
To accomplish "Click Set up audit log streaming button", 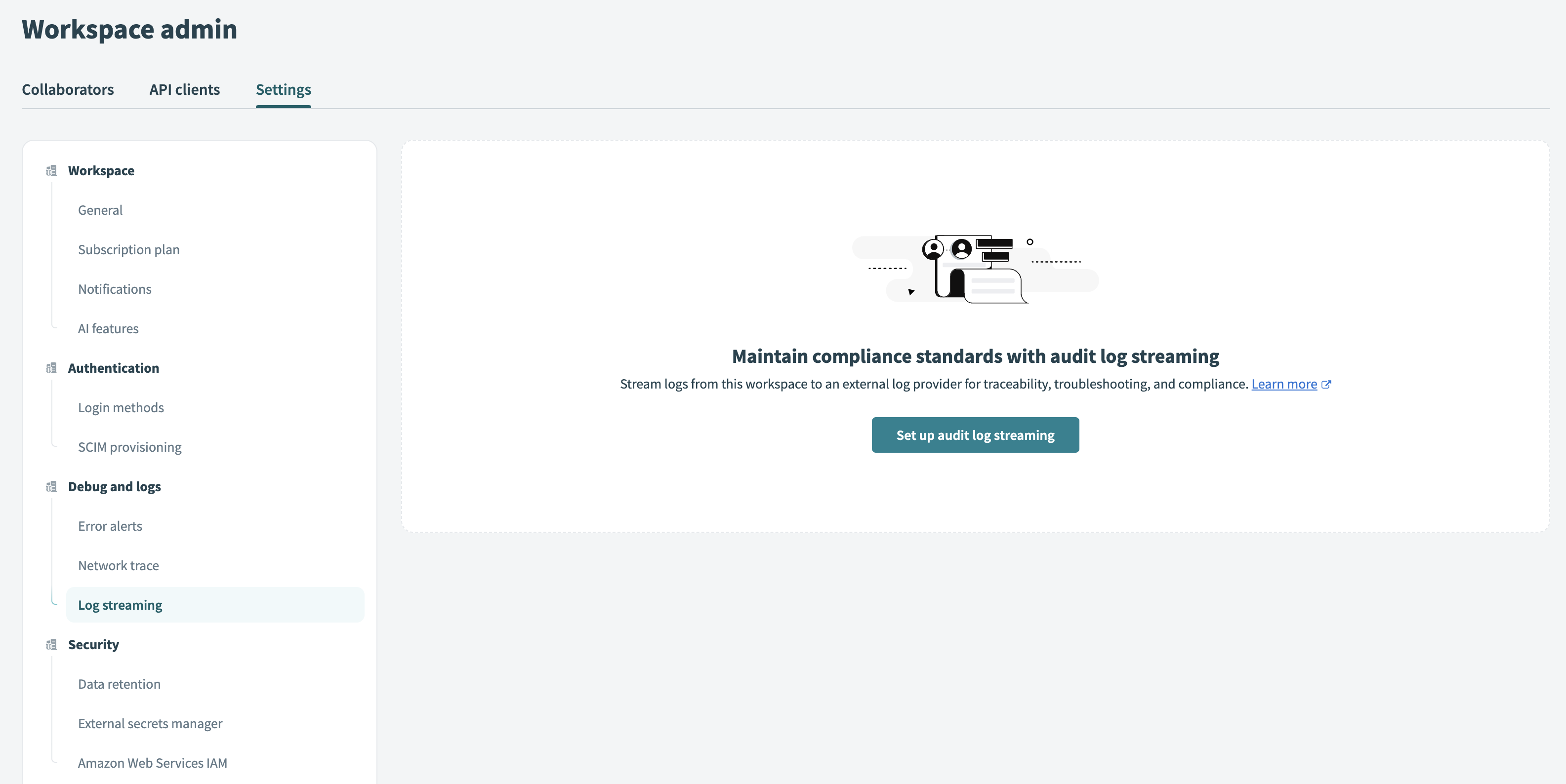I will [975, 434].
